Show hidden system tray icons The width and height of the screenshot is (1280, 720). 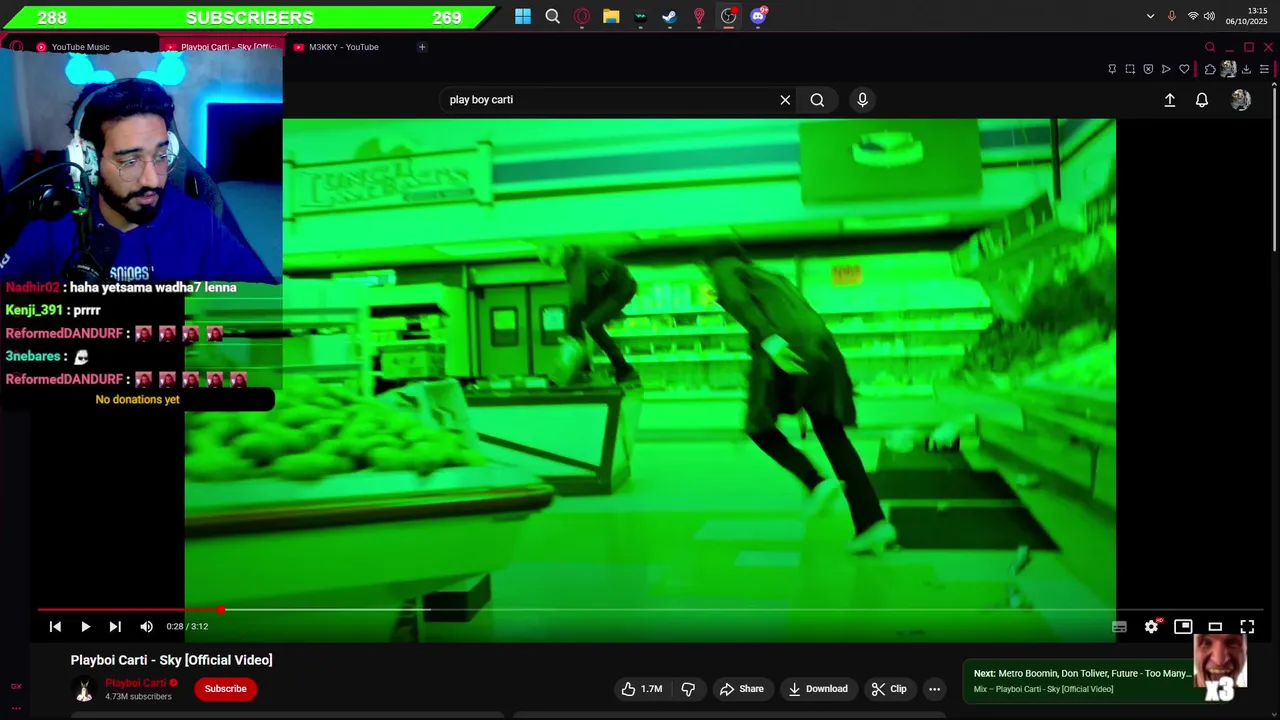(x=1150, y=16)
